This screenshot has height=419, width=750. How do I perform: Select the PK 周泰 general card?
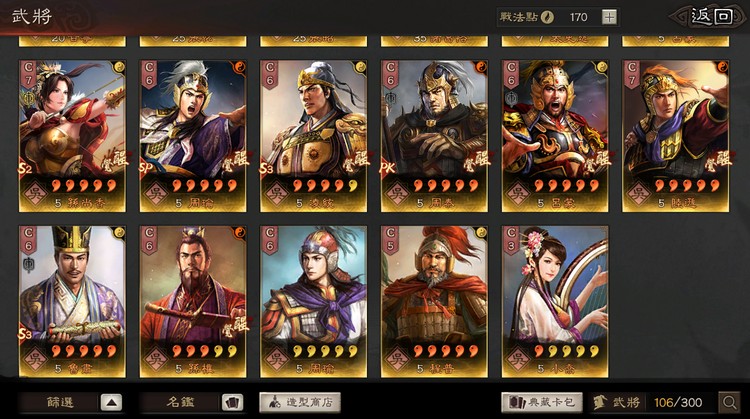(434, 136)
